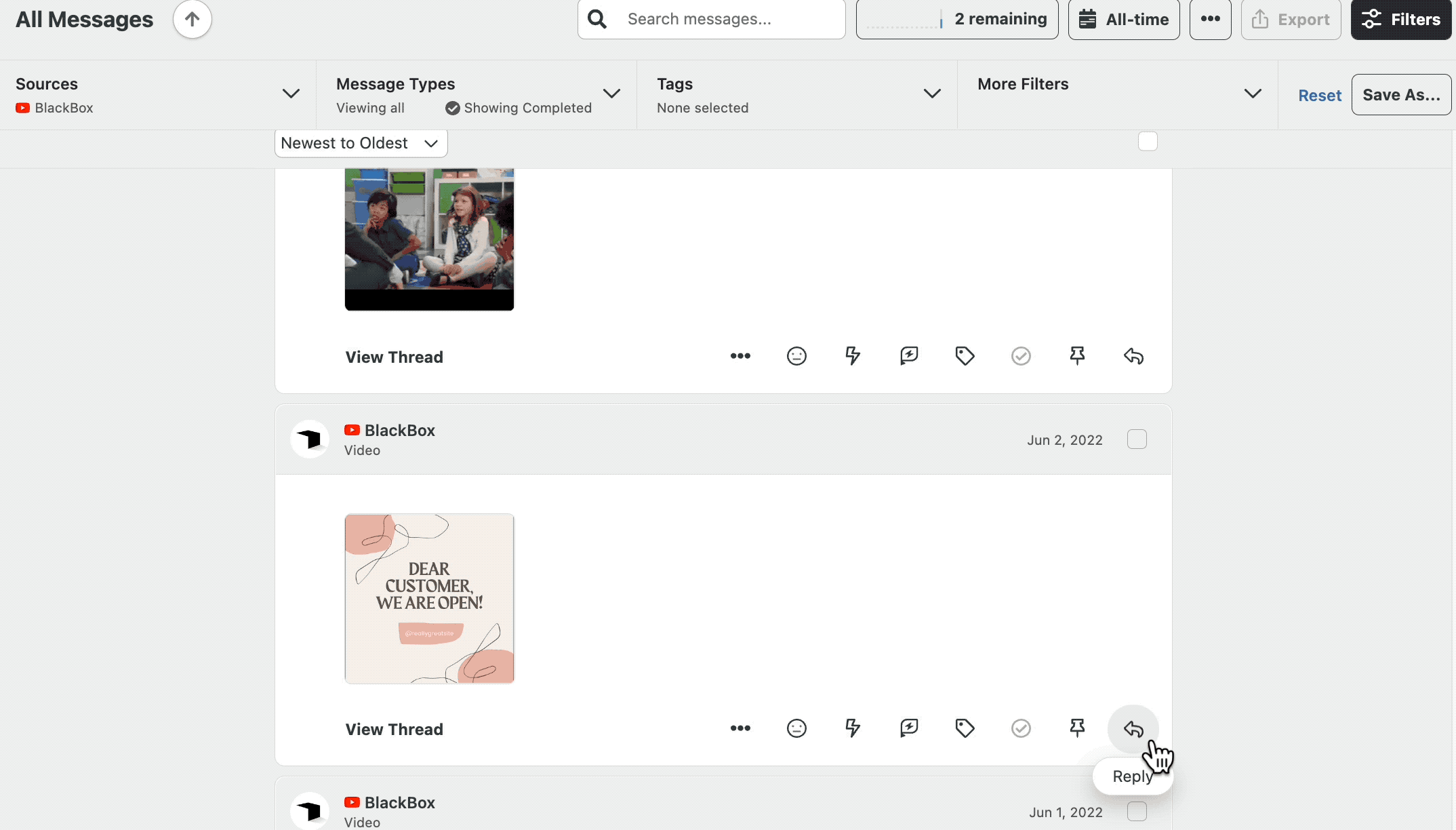Mark the Jun 2 message complete with checkmark icon

point(1021,728)
